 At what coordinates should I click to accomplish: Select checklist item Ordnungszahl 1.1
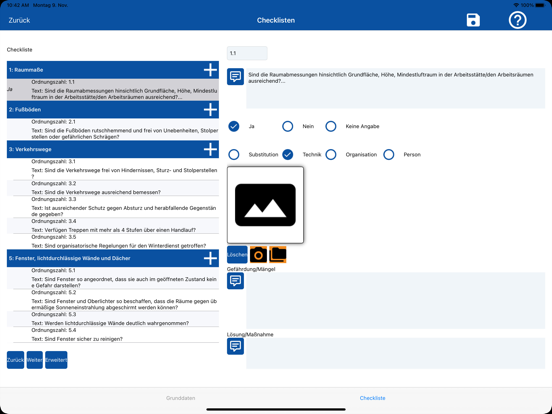(x=113, y=89)
